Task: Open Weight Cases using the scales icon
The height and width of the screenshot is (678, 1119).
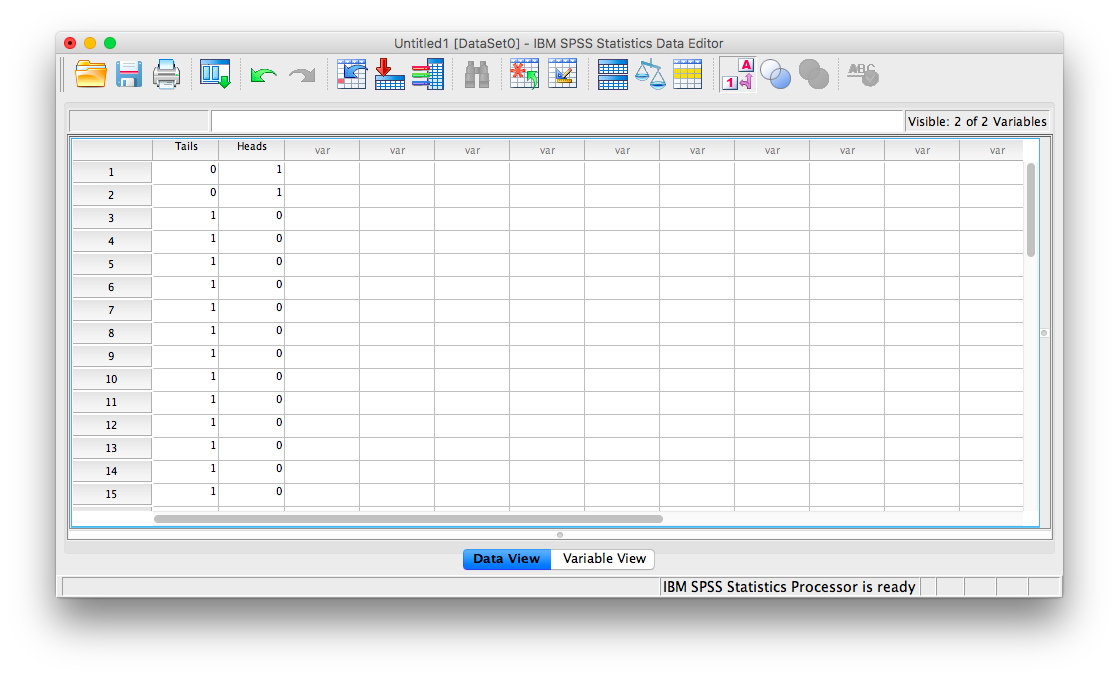Action: point(650,75)
